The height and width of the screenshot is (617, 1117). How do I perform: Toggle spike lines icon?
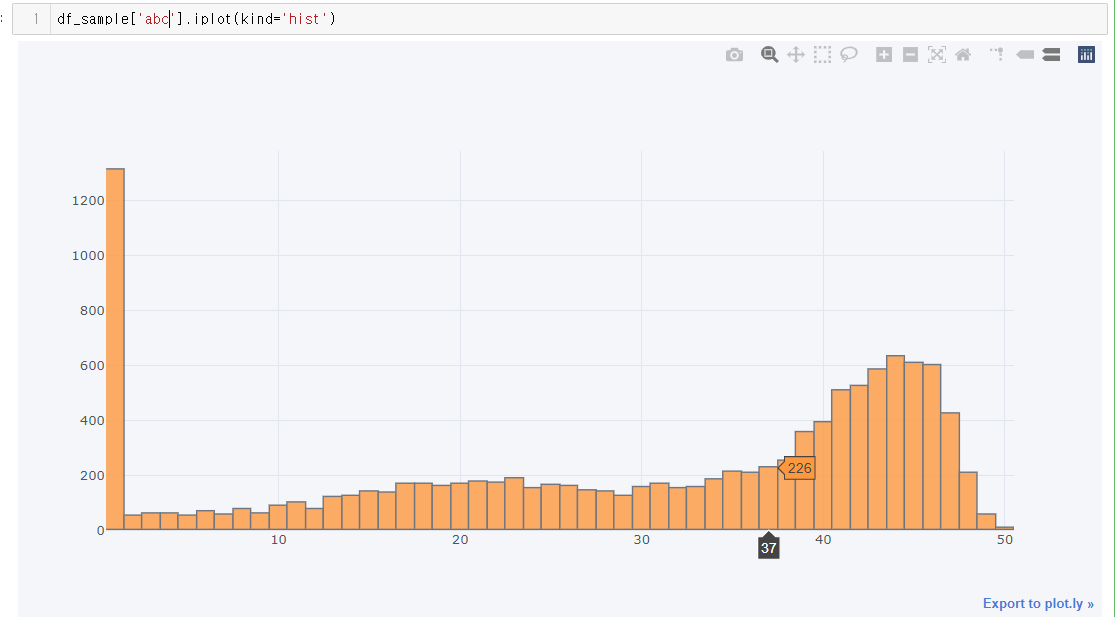[x=997, y=55]
